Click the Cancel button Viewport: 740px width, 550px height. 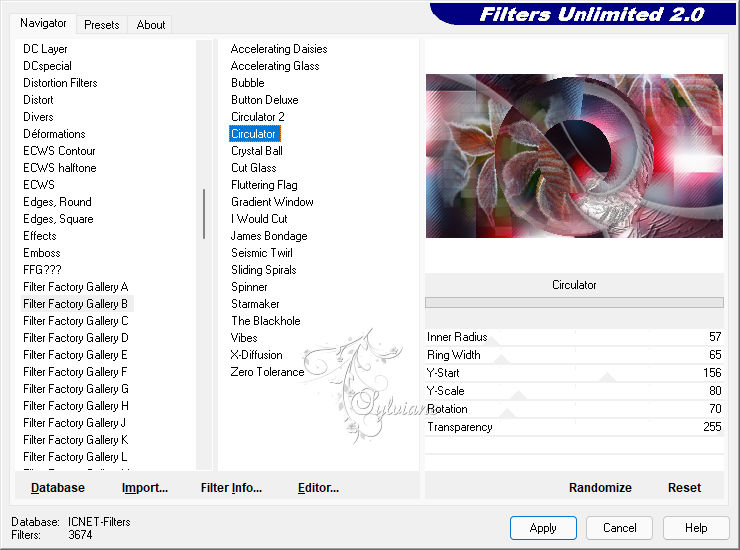click(x=619, y=527)
